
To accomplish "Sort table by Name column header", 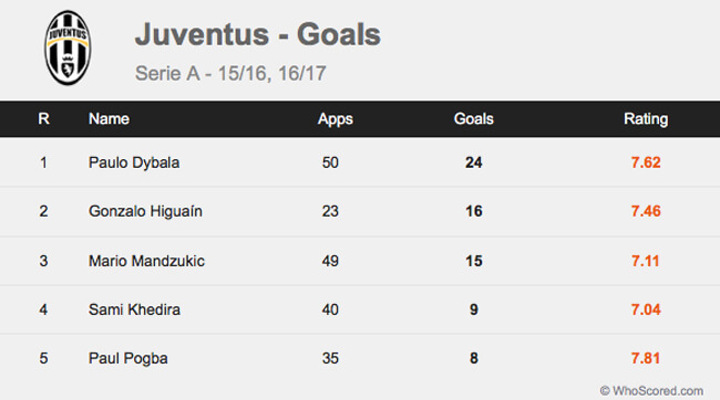I will (109, 119).
